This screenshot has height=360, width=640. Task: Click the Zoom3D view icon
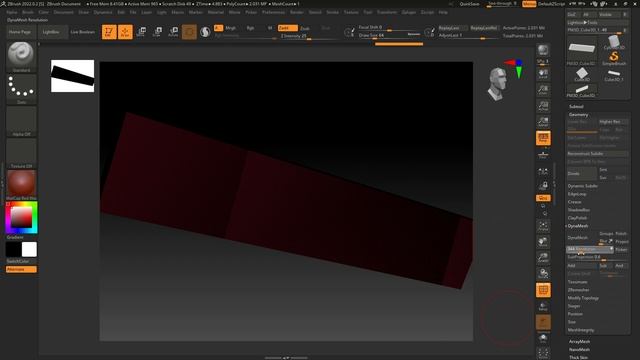[543, 258]
